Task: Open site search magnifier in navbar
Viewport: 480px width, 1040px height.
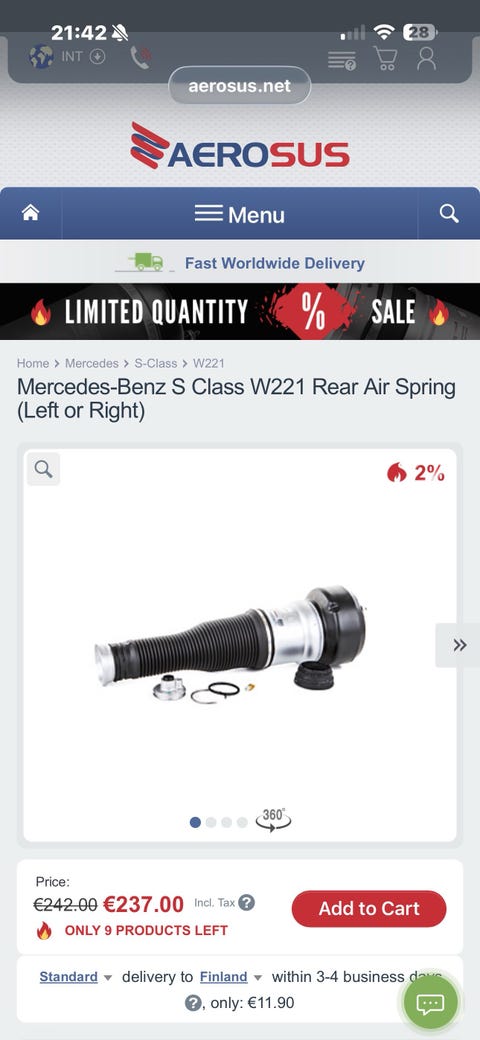Action: (449, 213)
